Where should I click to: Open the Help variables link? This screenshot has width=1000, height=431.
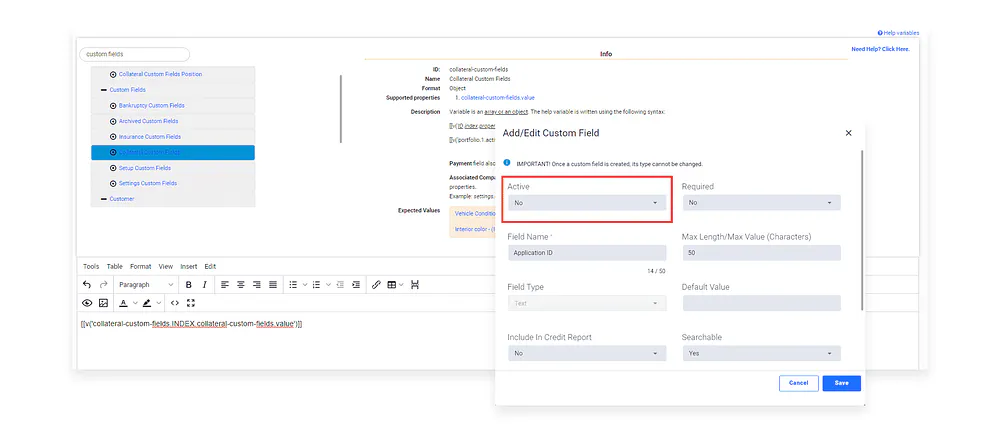pyautogui.click(x=898, y=33)
